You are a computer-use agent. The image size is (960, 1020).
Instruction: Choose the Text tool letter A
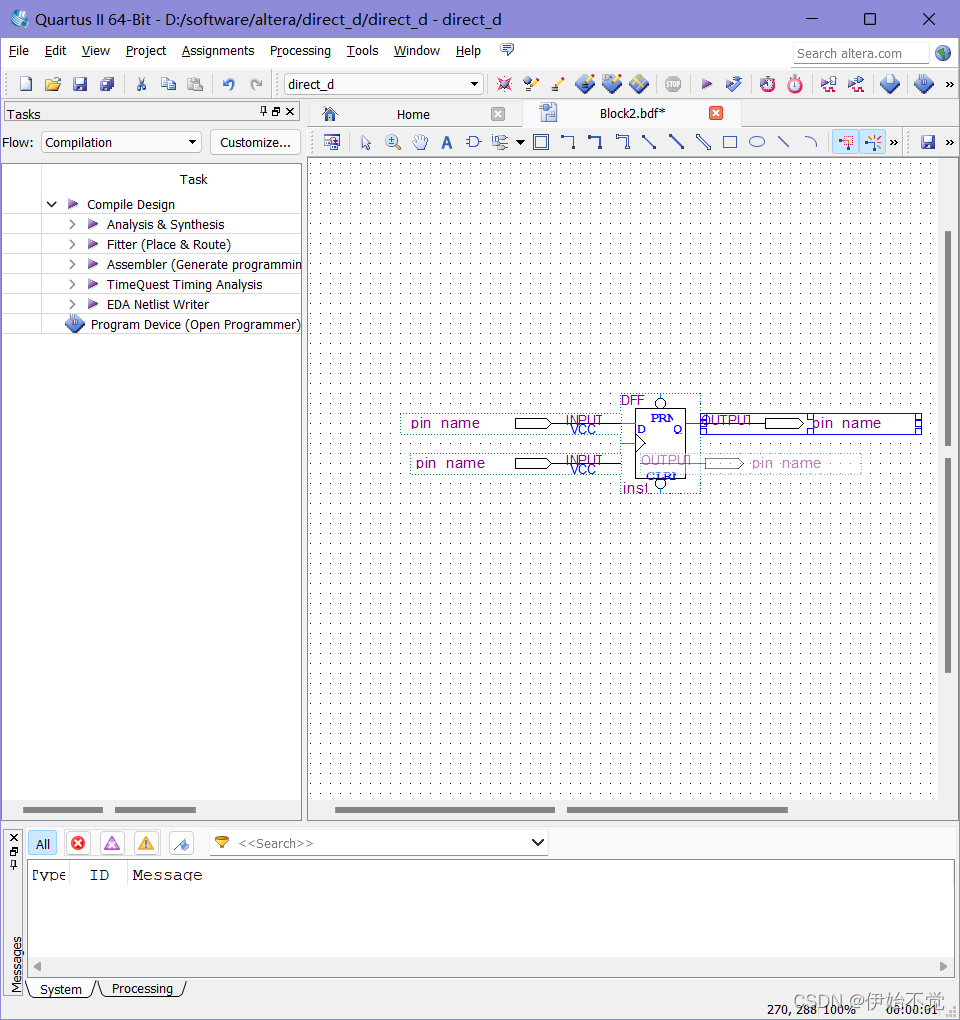coord(446,142)
